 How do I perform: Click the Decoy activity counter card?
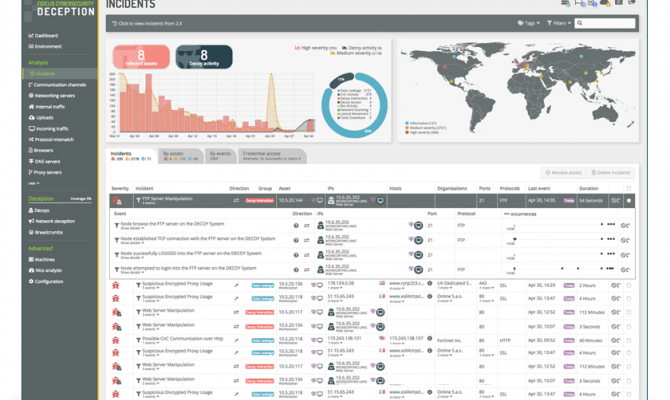(x=204, y=57)
